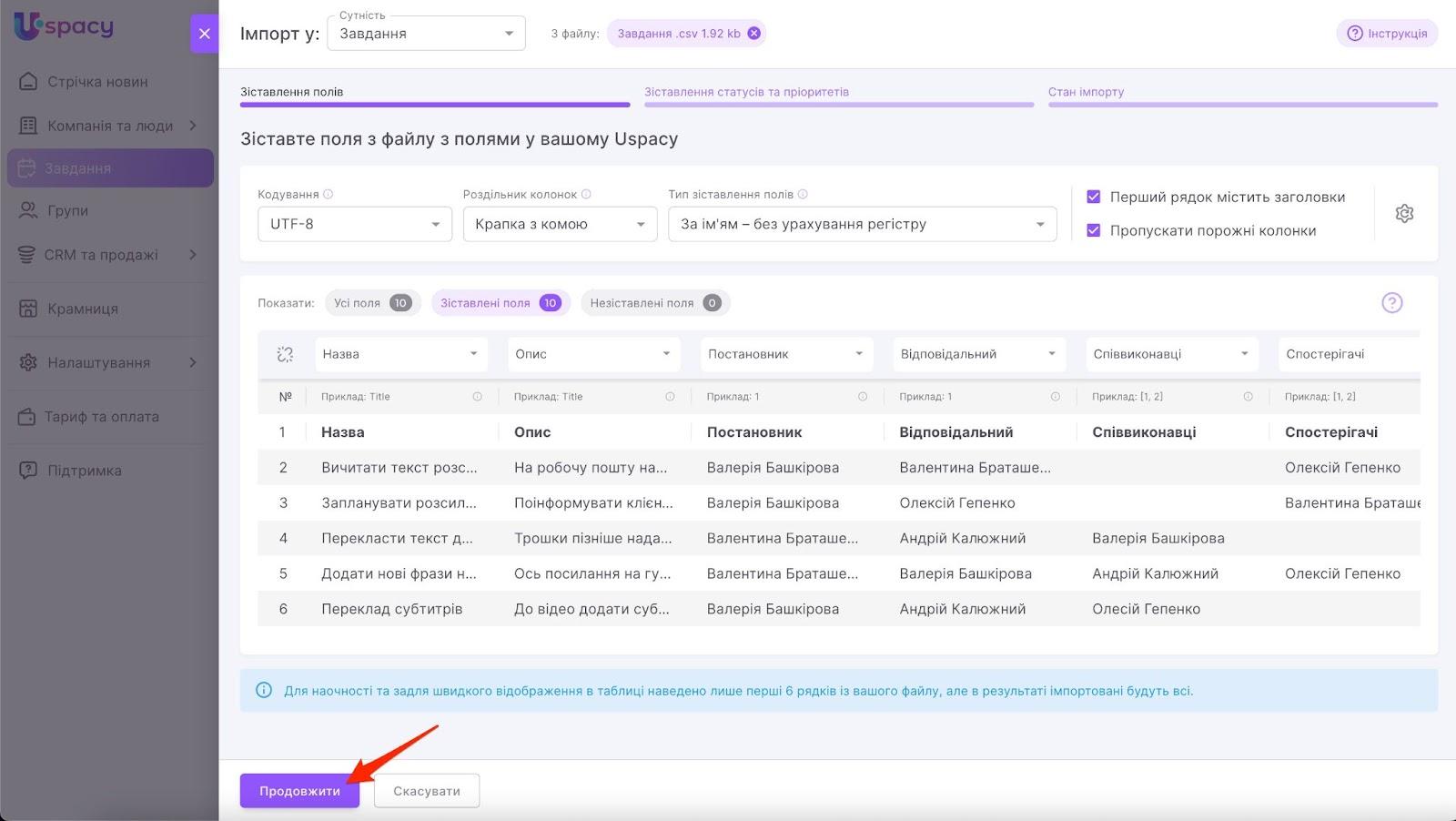
Task: Open the Інструкція help link
Action: [1387, 34]
